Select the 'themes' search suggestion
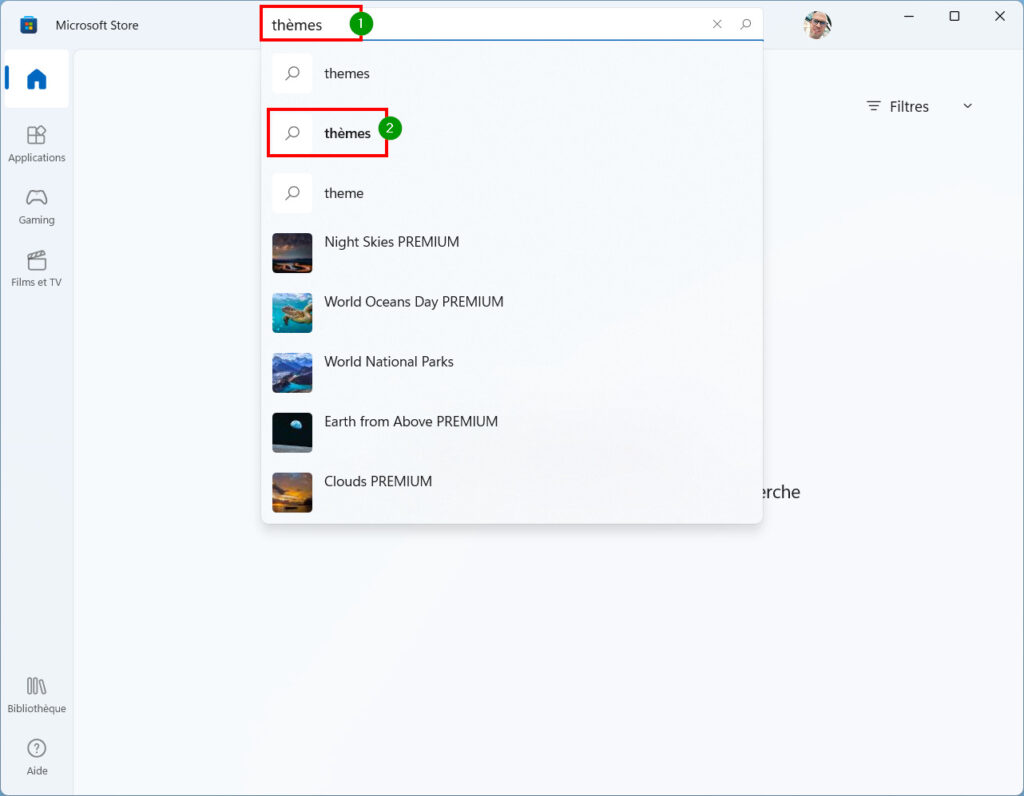Screen dimensions: 1024x796 coord(511,73)
